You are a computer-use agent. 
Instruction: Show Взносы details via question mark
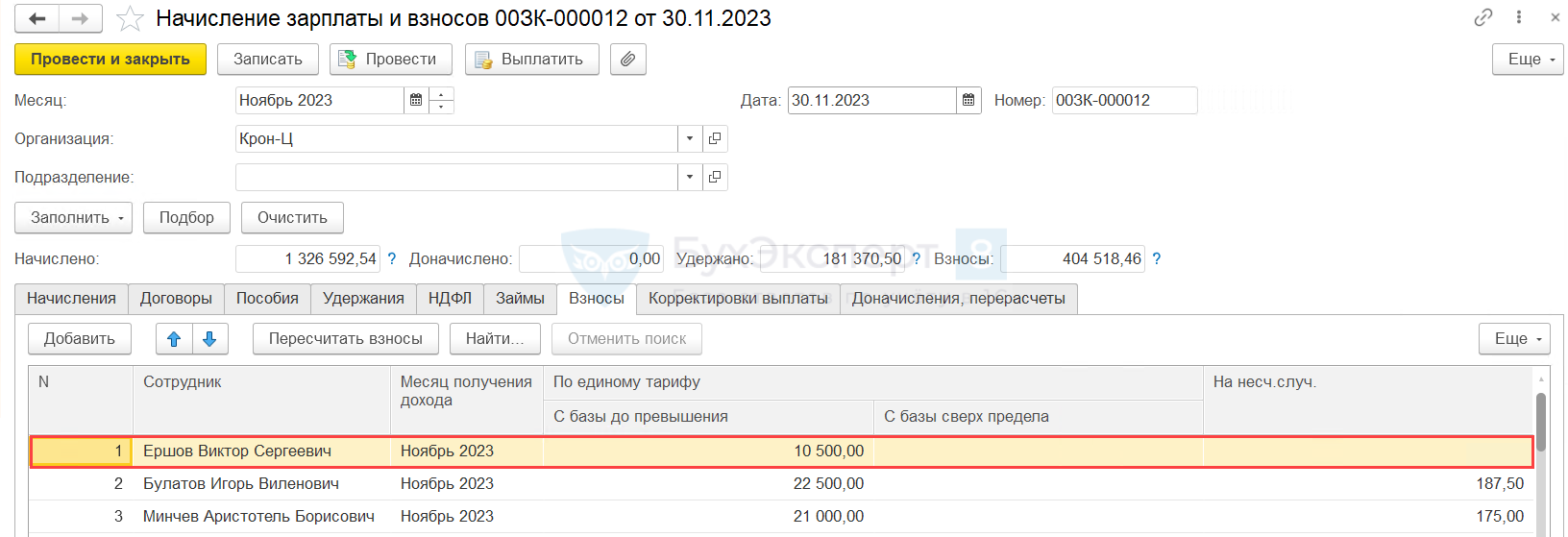tap(1156, 258)
